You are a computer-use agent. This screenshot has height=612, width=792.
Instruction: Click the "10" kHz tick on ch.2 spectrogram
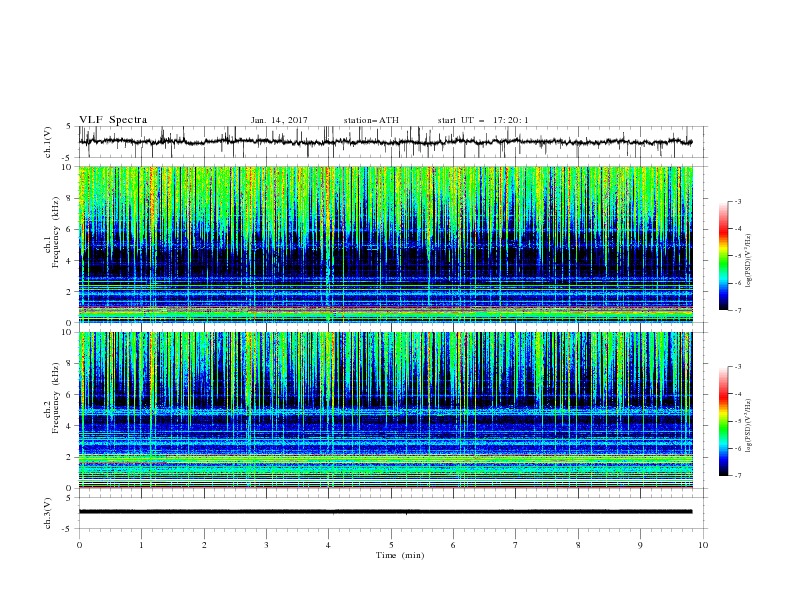(69, 332)
